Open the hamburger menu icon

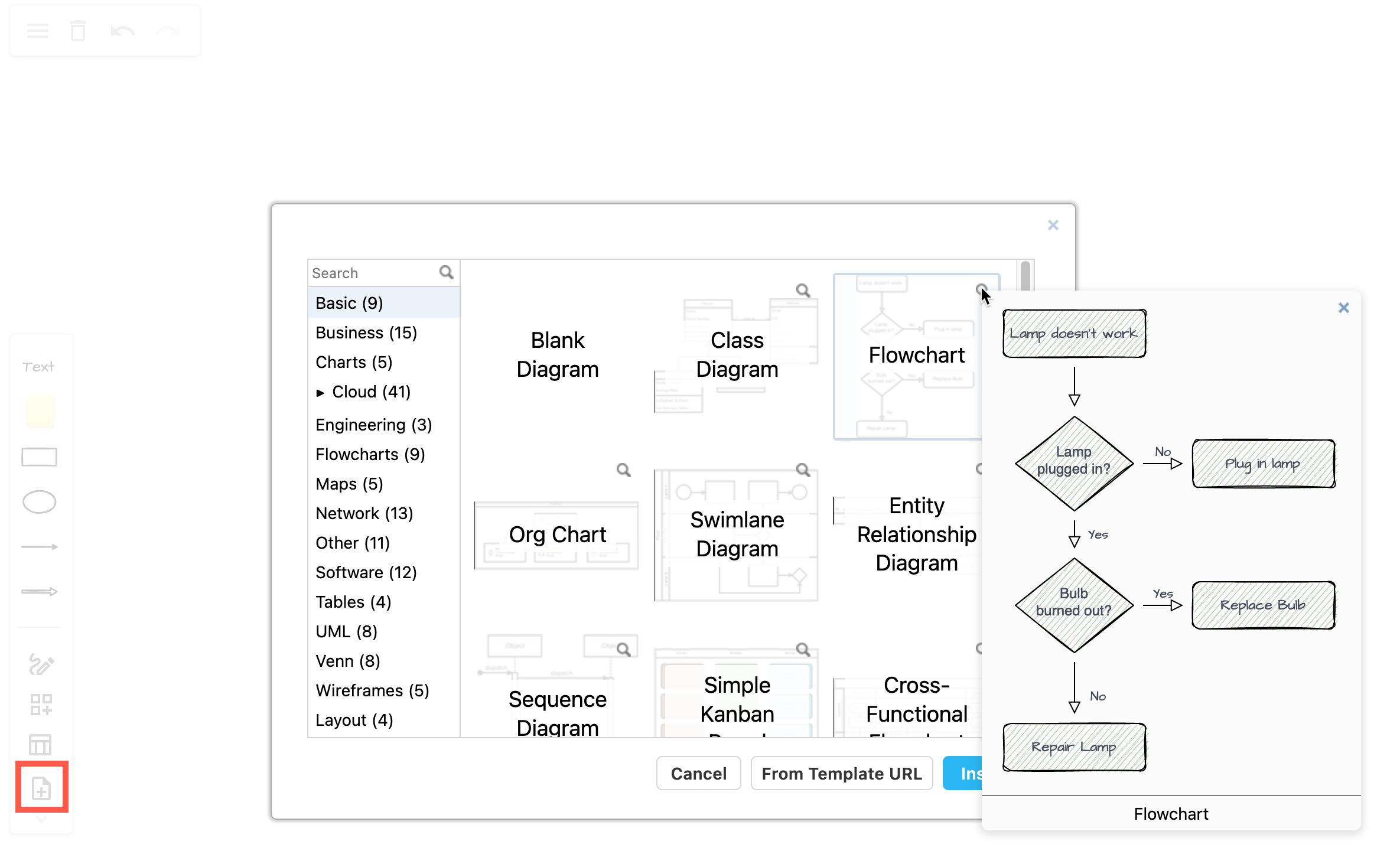(38, 31)
